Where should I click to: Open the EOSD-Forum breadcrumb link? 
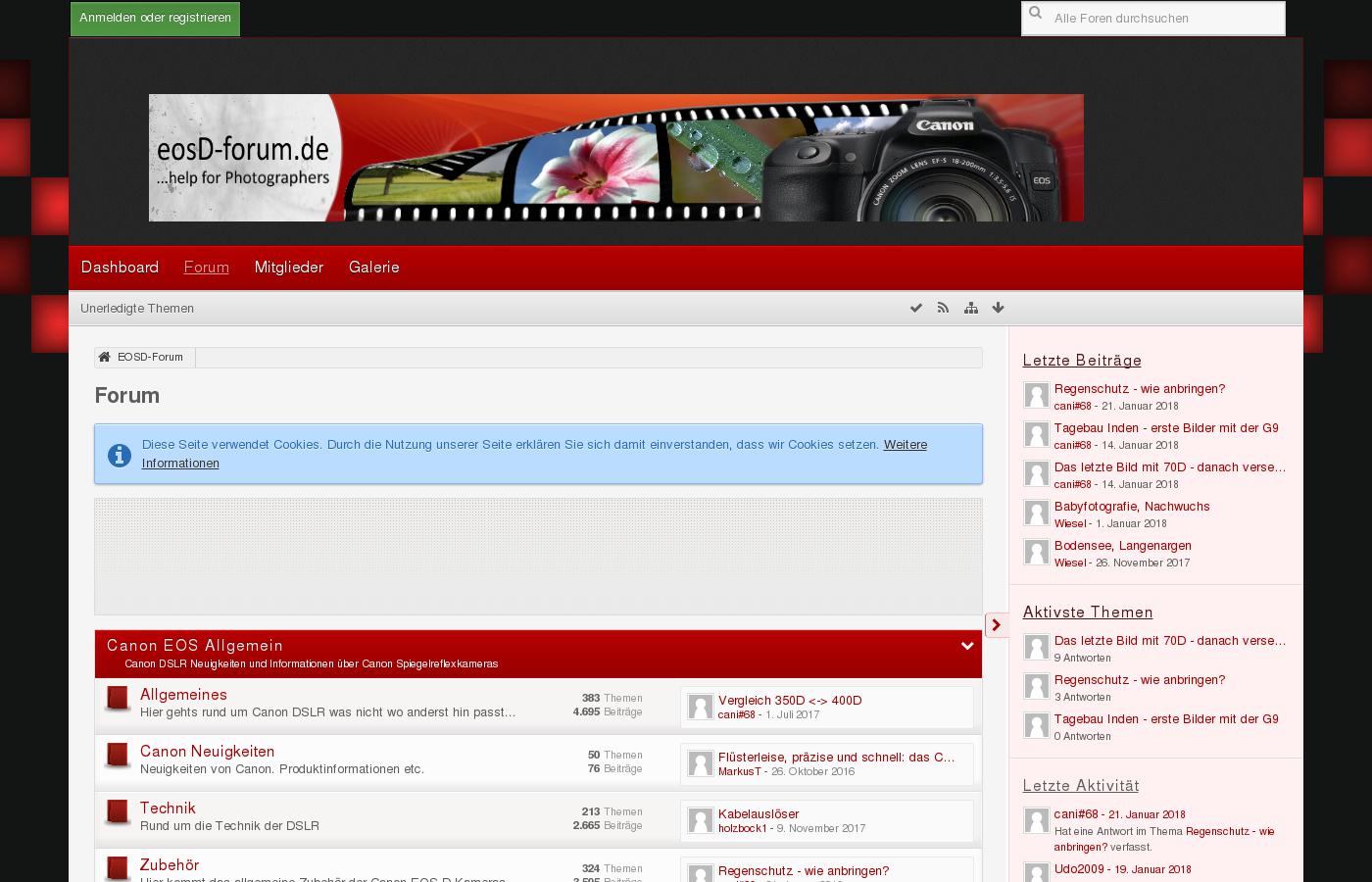click(x=150, y=358)
